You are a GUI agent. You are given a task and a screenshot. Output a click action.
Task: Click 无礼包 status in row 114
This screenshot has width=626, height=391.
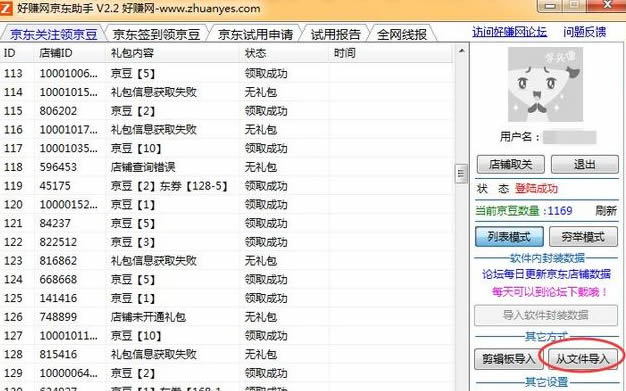pyautogui.click(x=261, y=92)
